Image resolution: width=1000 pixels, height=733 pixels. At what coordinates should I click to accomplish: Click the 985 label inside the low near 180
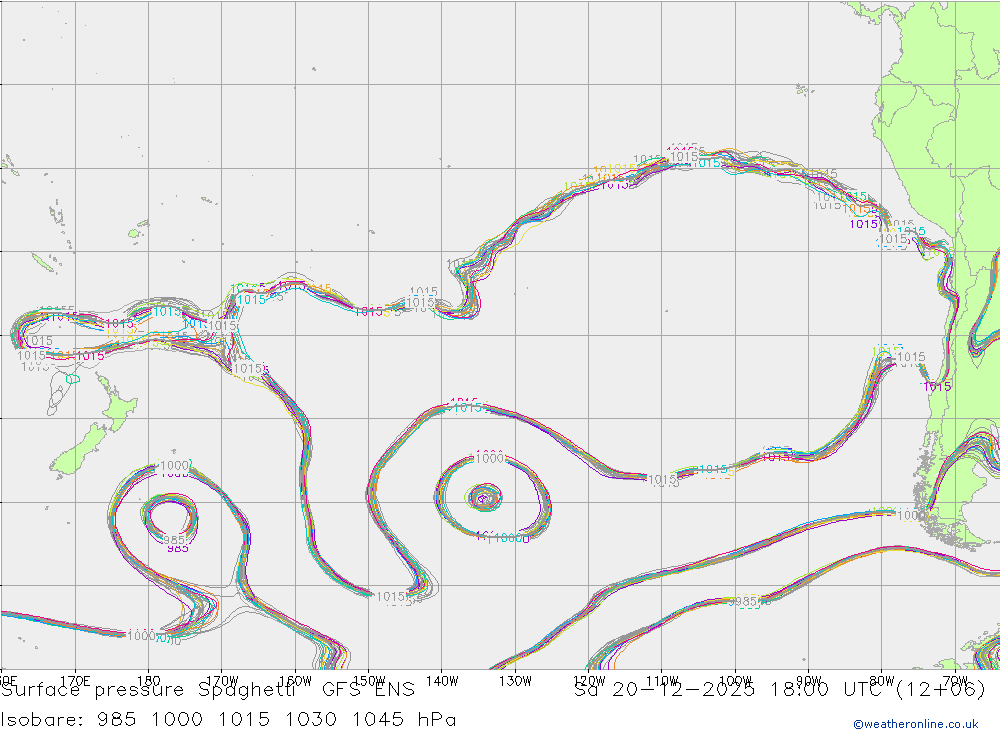coord(175,541)
